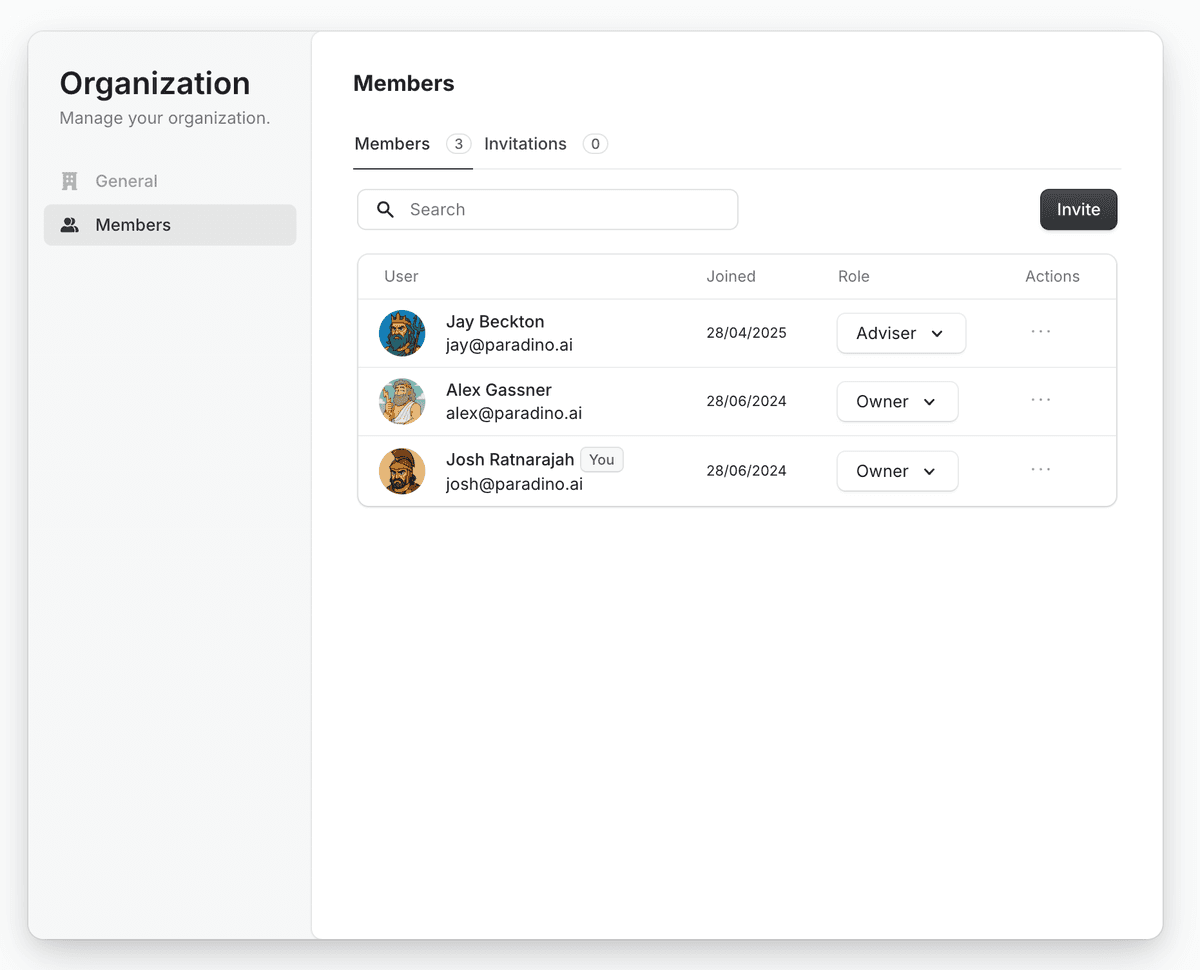1200x970 pixels.
Task: Select the Members tab
Action: point(392,143)
